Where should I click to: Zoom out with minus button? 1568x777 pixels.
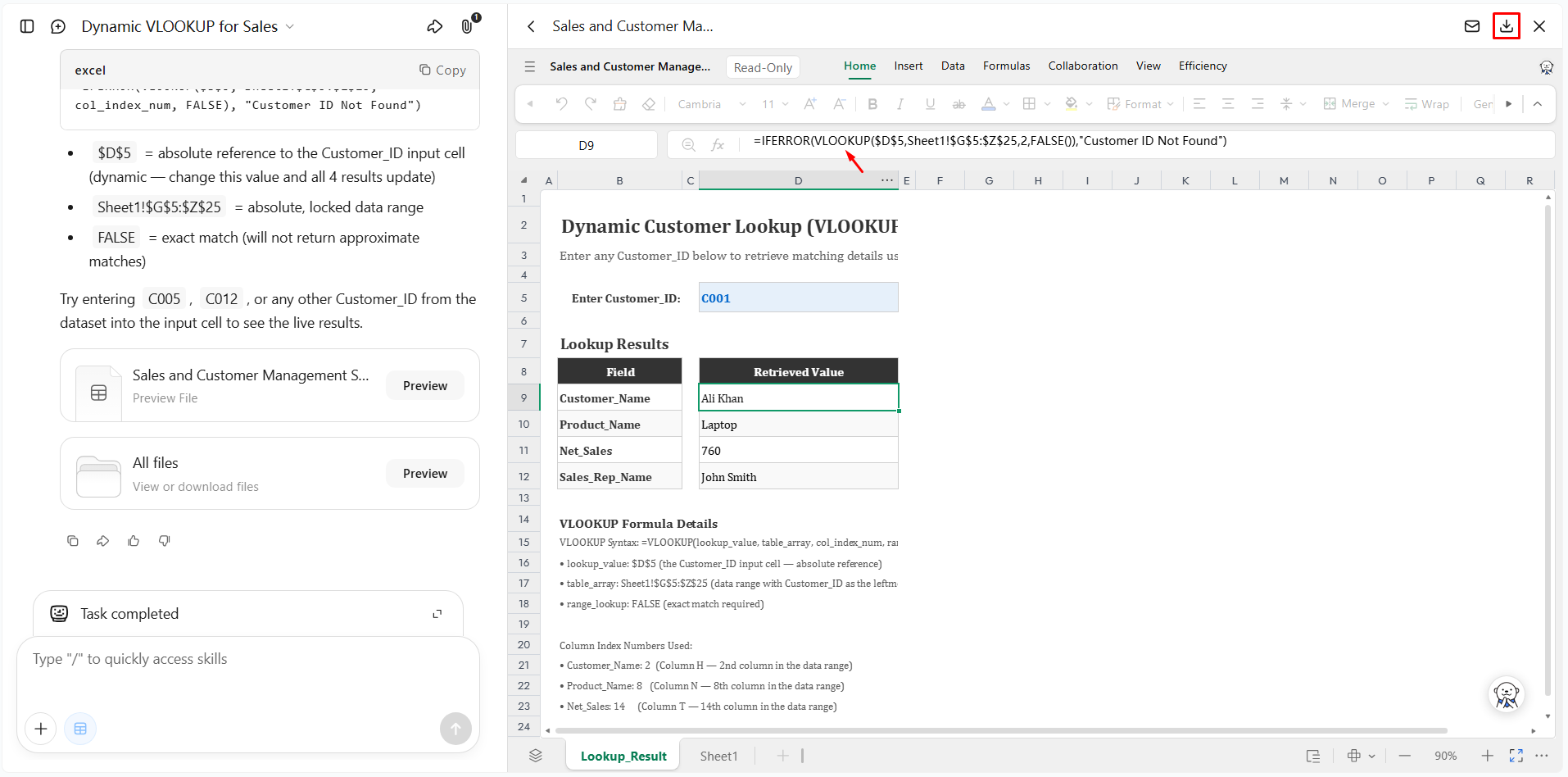coord(1404,756)
